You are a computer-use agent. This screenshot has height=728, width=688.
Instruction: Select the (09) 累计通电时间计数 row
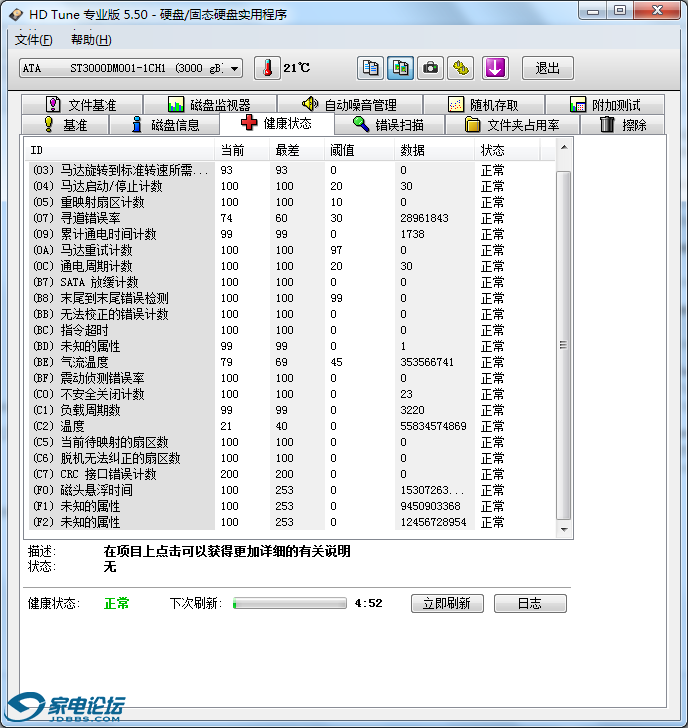tap(290, 234)
